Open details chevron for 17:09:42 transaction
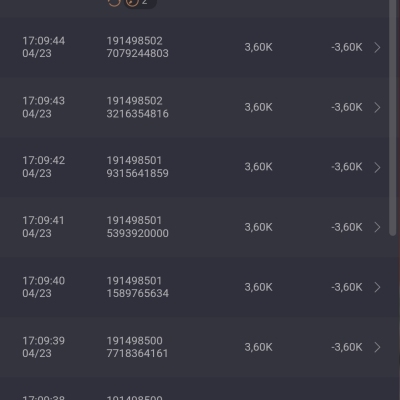This screenshot has height=400, width=400. tap(377, 167)
